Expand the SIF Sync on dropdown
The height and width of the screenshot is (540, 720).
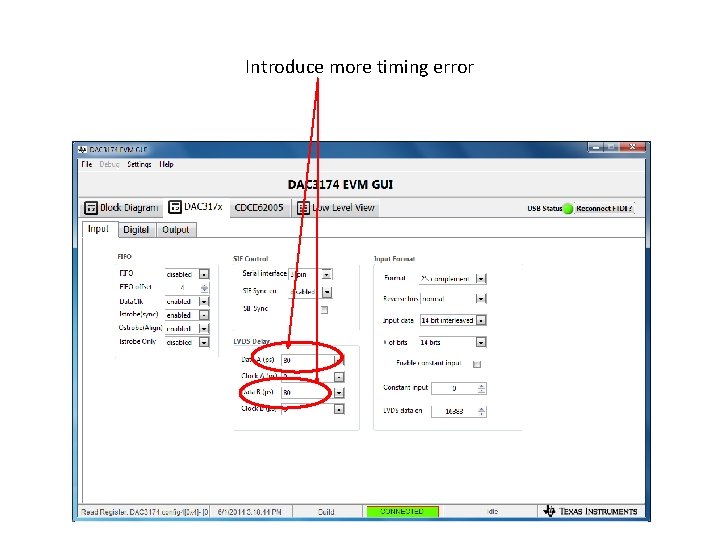326,292
